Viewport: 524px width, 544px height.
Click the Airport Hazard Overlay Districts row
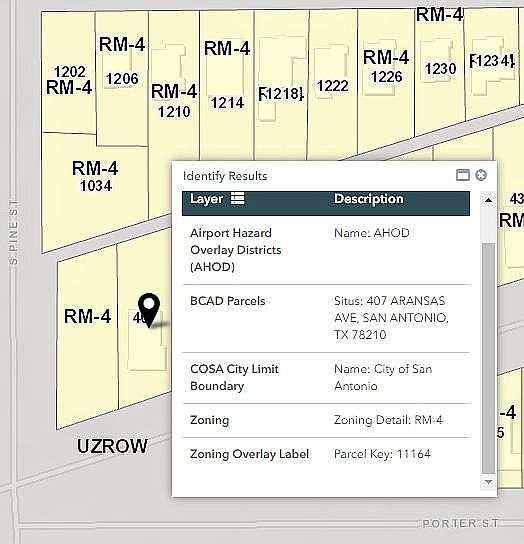click(x=326, y=250)
